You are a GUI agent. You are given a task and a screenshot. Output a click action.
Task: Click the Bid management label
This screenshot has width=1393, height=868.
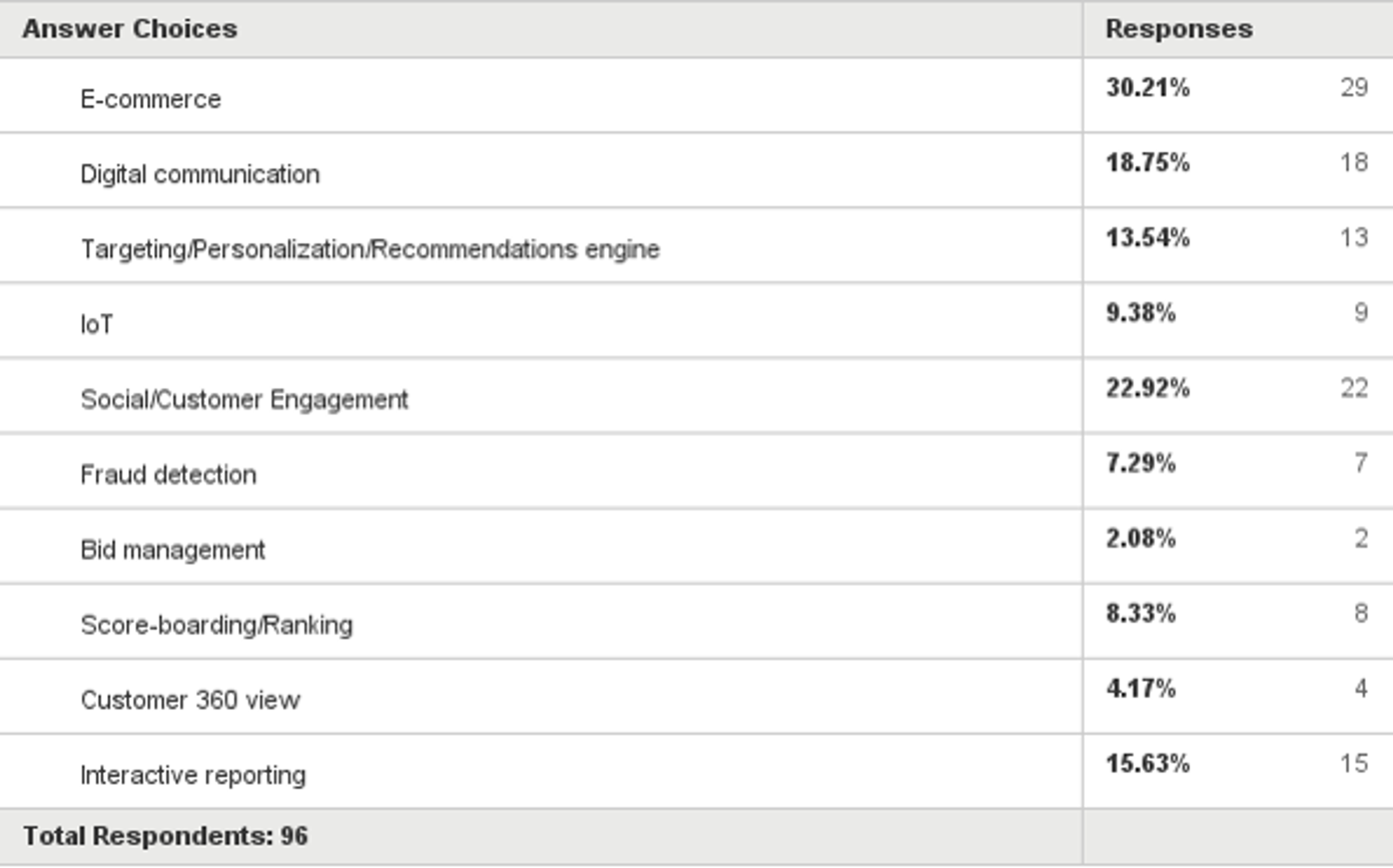tap(172, 550)
